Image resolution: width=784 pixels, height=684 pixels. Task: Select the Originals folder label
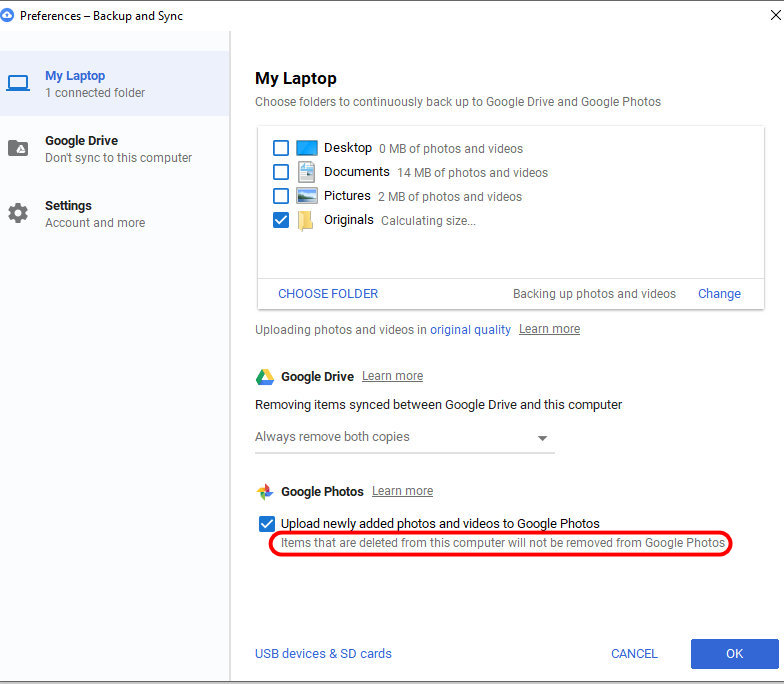click(348, 220)
